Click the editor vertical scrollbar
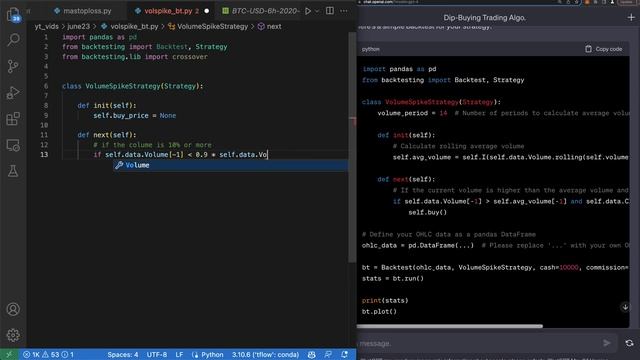The height and width of the screenshot is (360, 640). pos(352,147)
